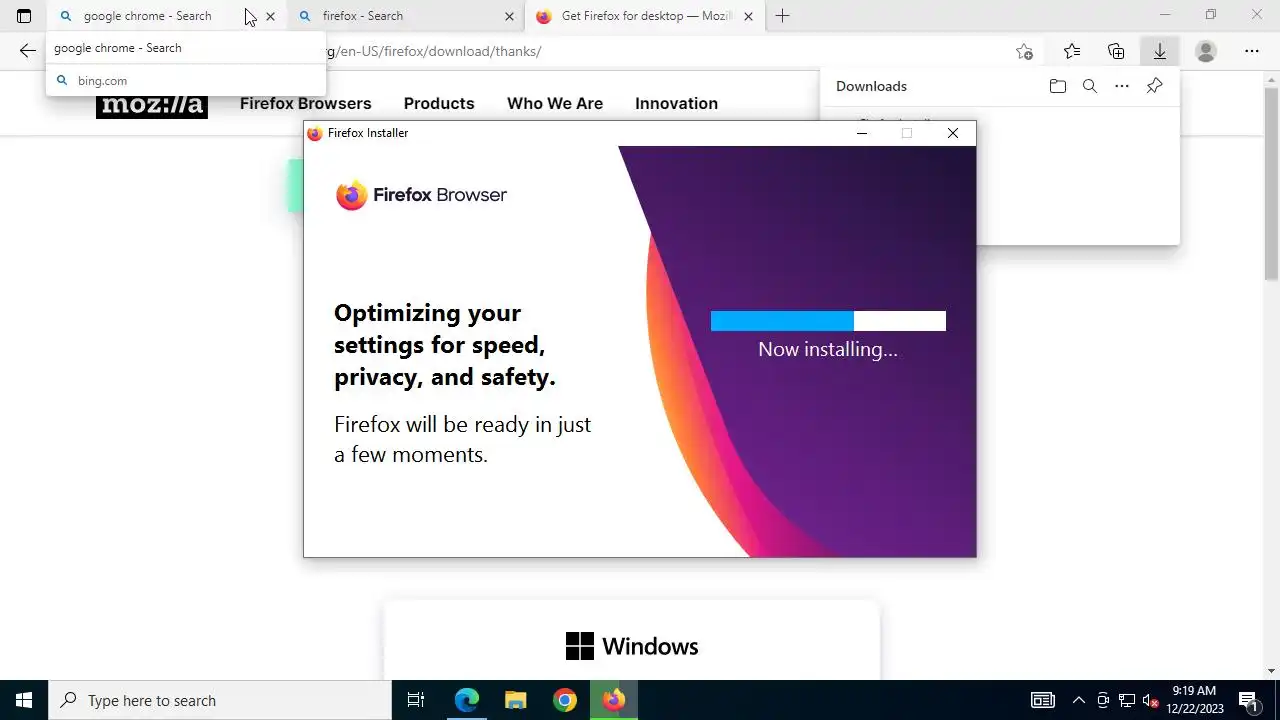
Task: Search downloads with magnifier icon
Action: [1090, 86]
